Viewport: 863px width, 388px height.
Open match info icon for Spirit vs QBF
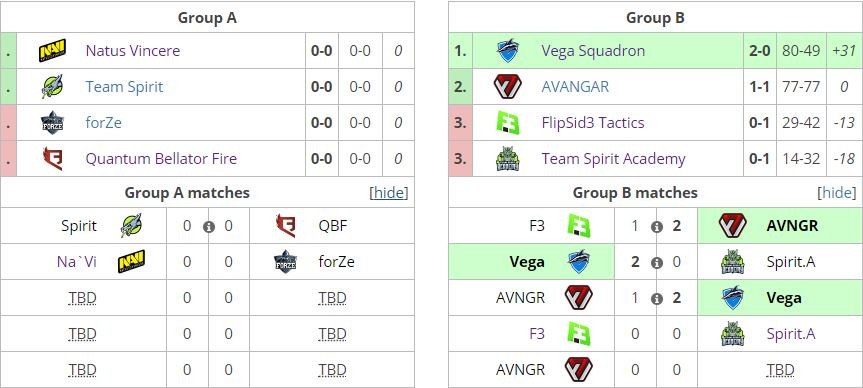click(208, 226)
